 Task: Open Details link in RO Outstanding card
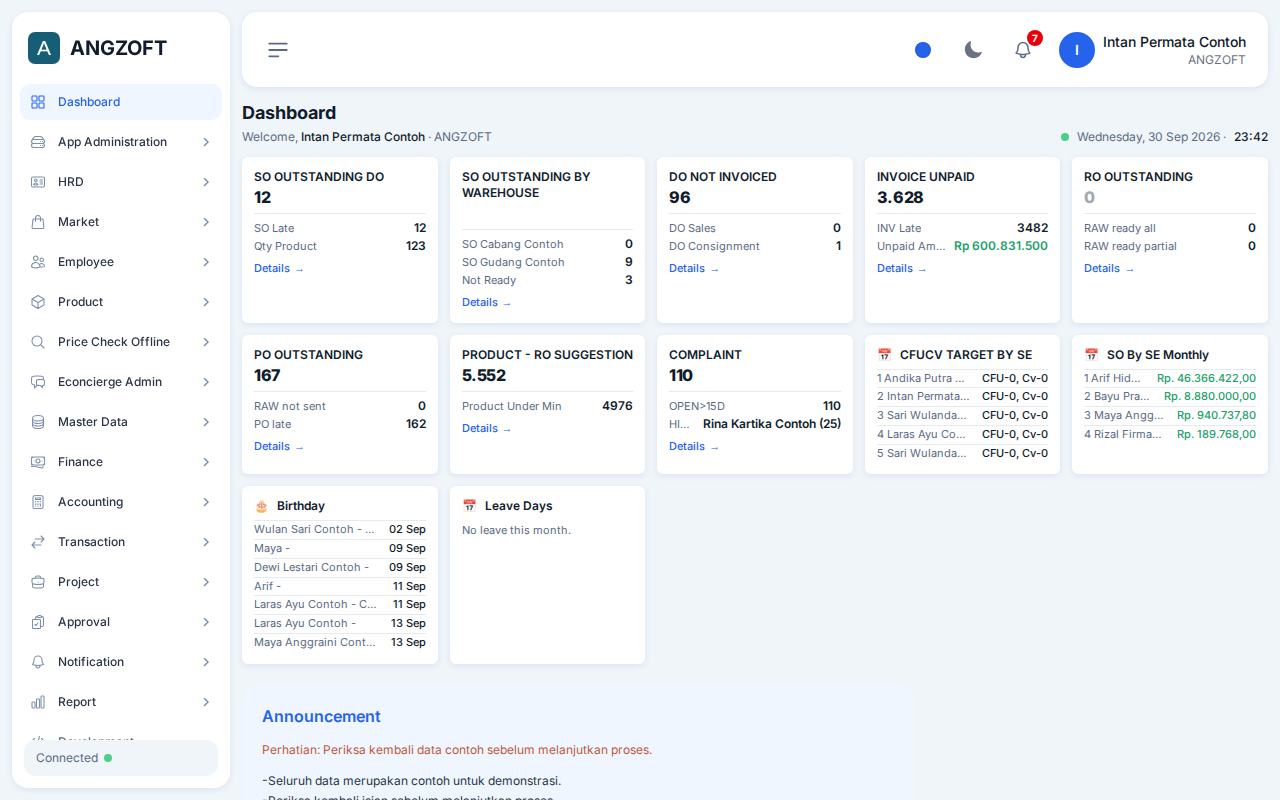pos(1108,268)
